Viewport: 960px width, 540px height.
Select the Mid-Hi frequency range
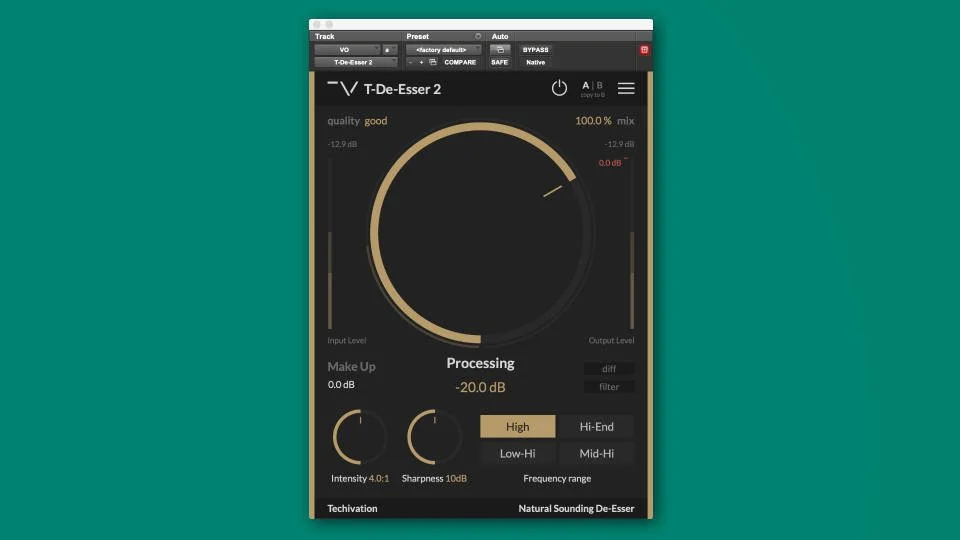pos(596,454)
